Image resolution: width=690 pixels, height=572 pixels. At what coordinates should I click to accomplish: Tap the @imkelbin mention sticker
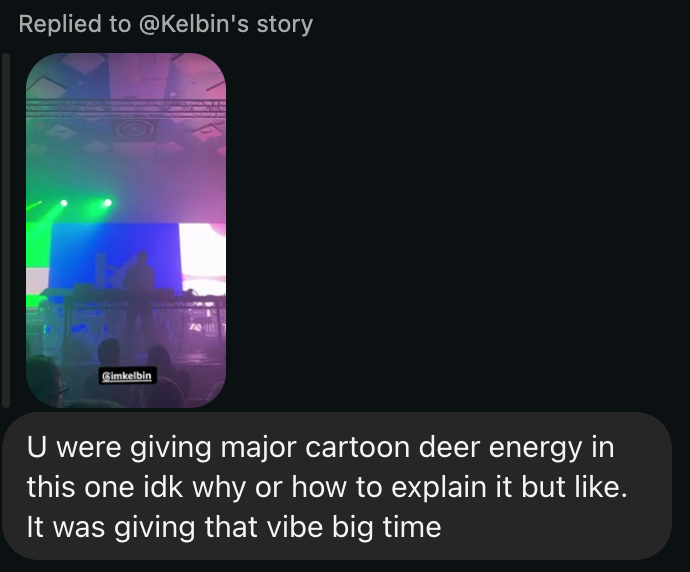click(x=128, y=375)
